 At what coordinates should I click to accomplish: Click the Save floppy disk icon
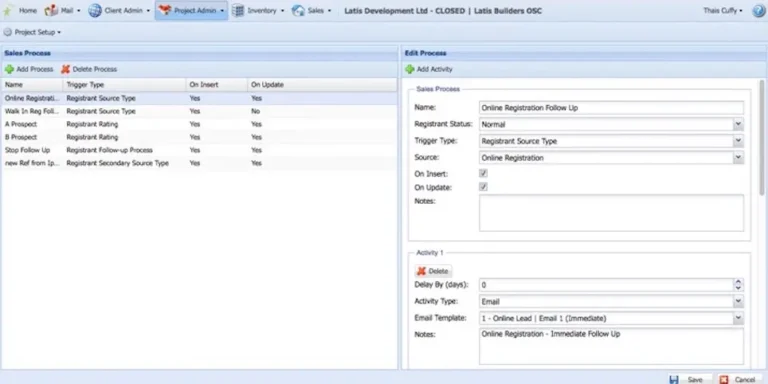click(674, 380)
